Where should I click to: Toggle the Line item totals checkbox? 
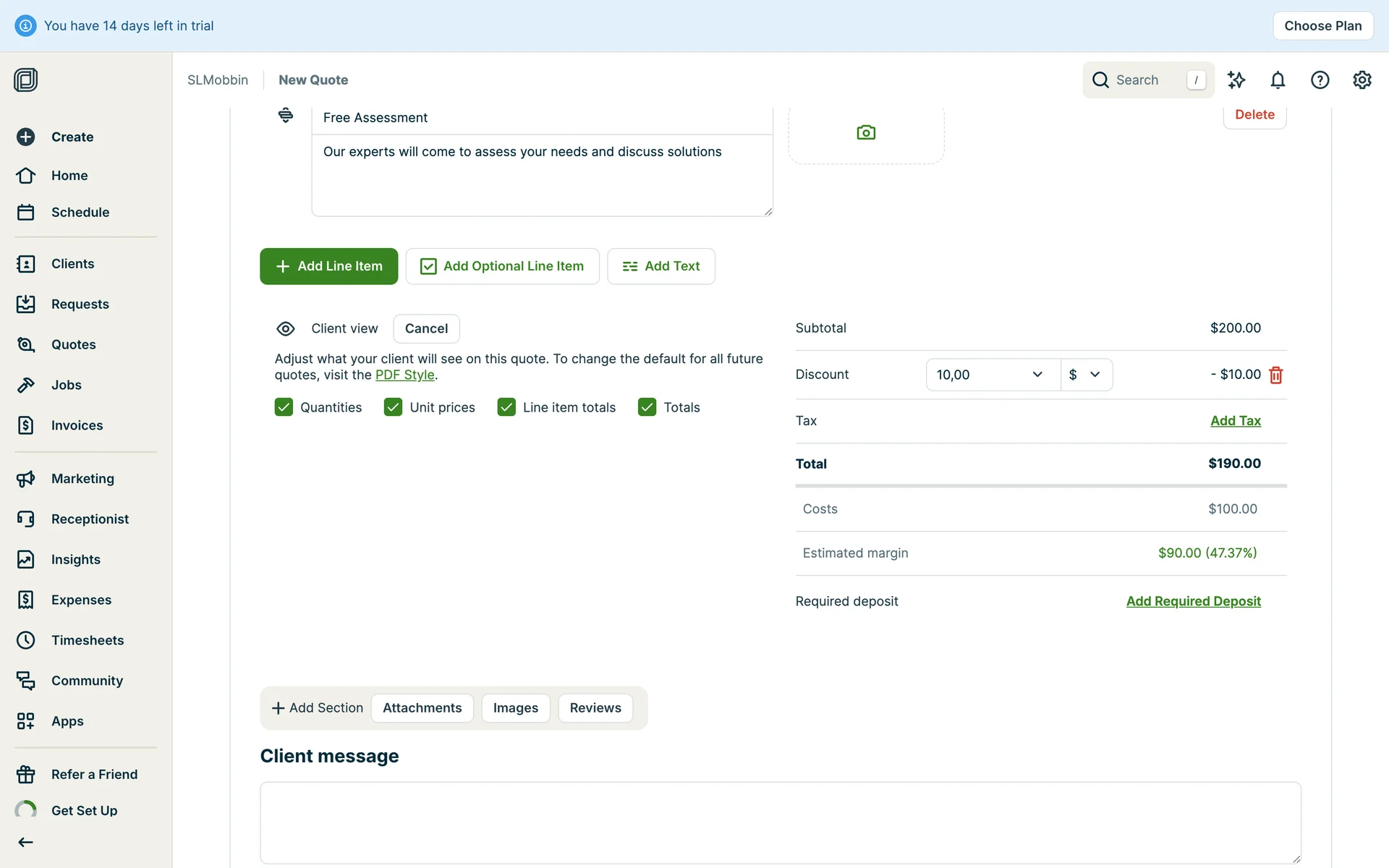506,407
